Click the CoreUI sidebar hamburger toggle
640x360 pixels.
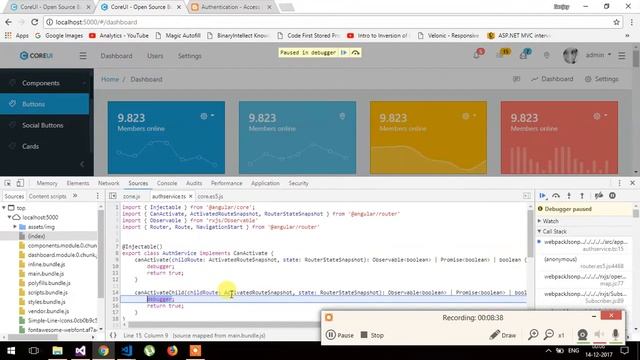(83, 56)
